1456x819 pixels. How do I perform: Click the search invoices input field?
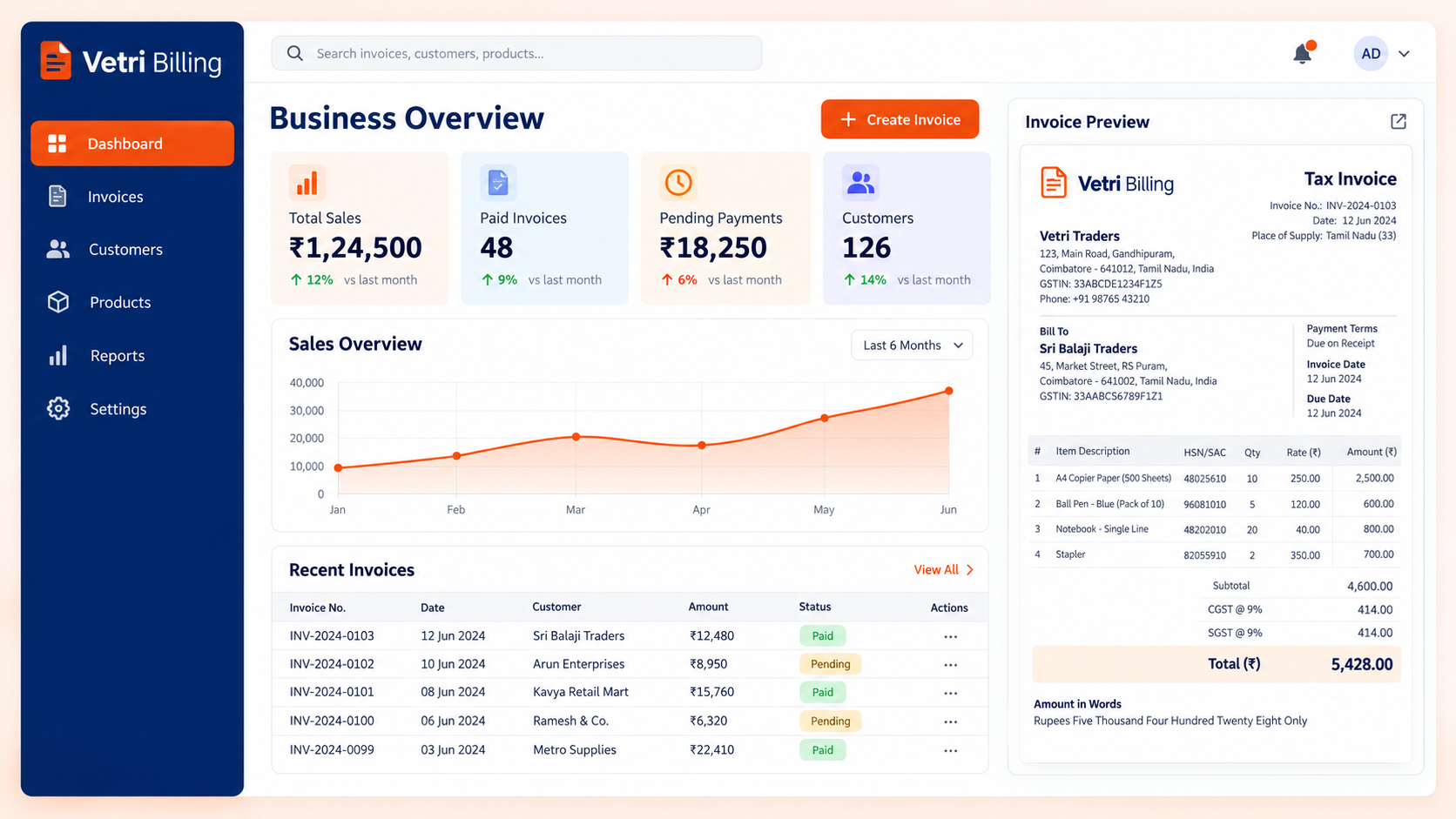[516, 53]
